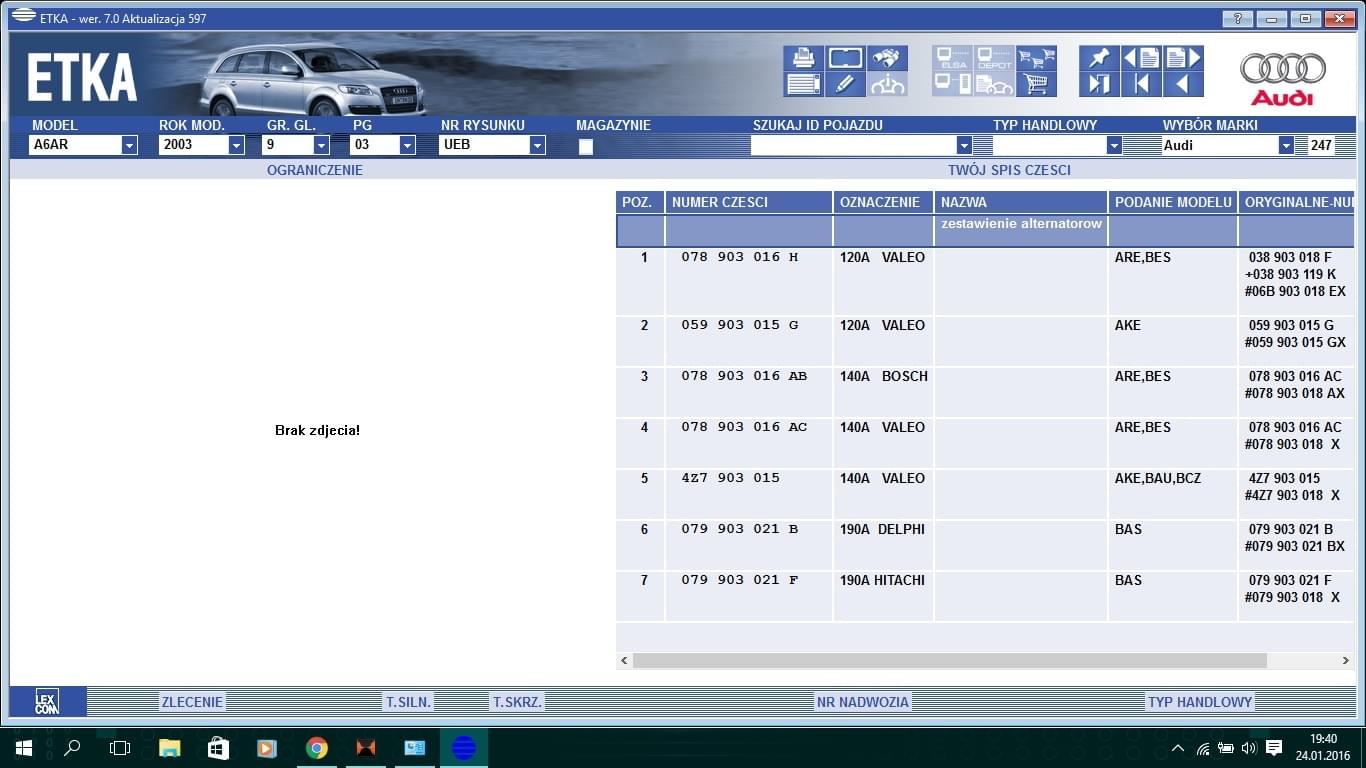Open the PG dropdown showing 03
The width and height of the screenshot is (1366, 768).
(x=407, y=145)
